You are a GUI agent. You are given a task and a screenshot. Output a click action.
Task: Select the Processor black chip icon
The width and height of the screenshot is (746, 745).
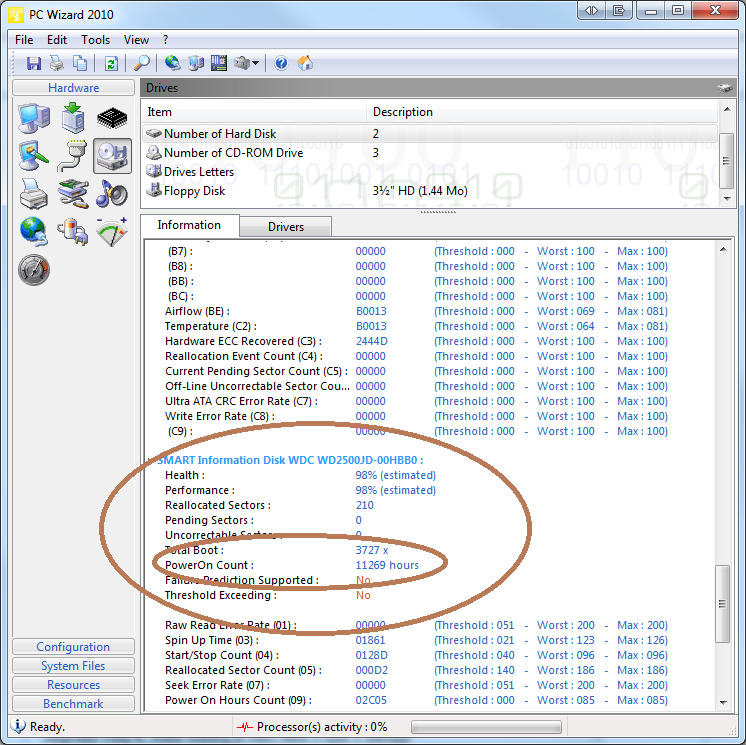(x=112, y=118)
